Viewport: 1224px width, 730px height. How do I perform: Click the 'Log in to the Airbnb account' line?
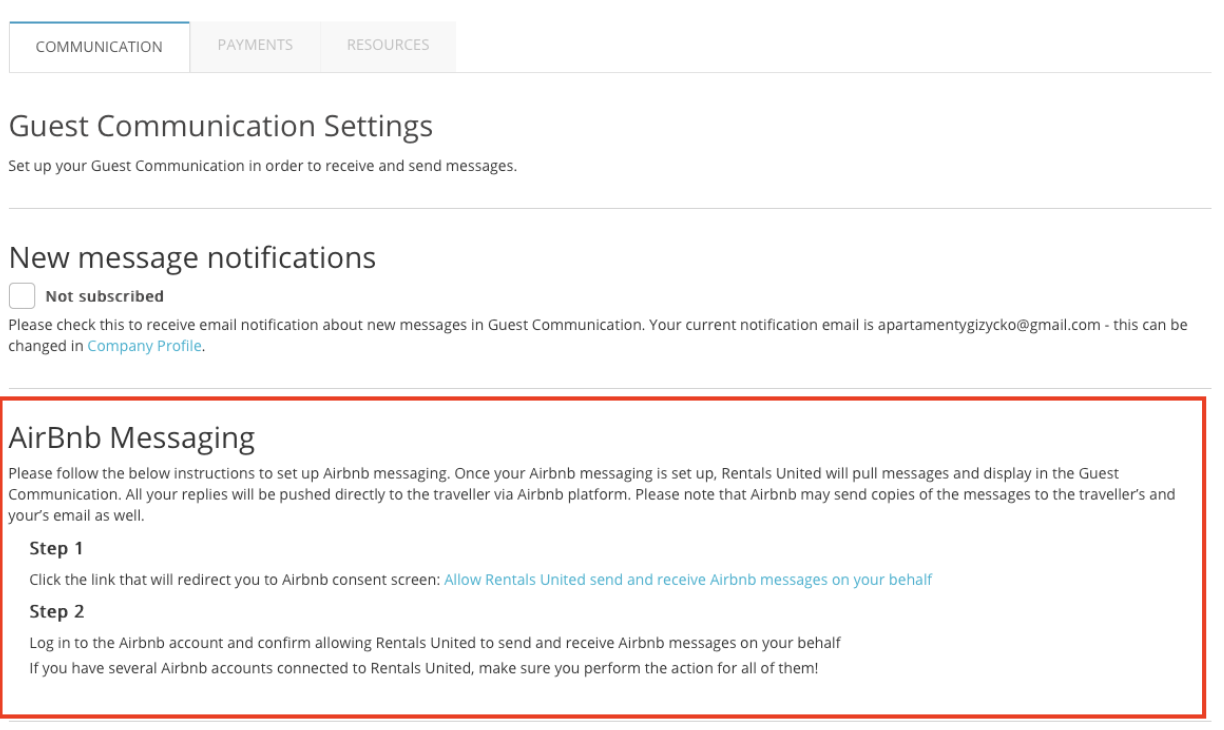click(435, 642)
